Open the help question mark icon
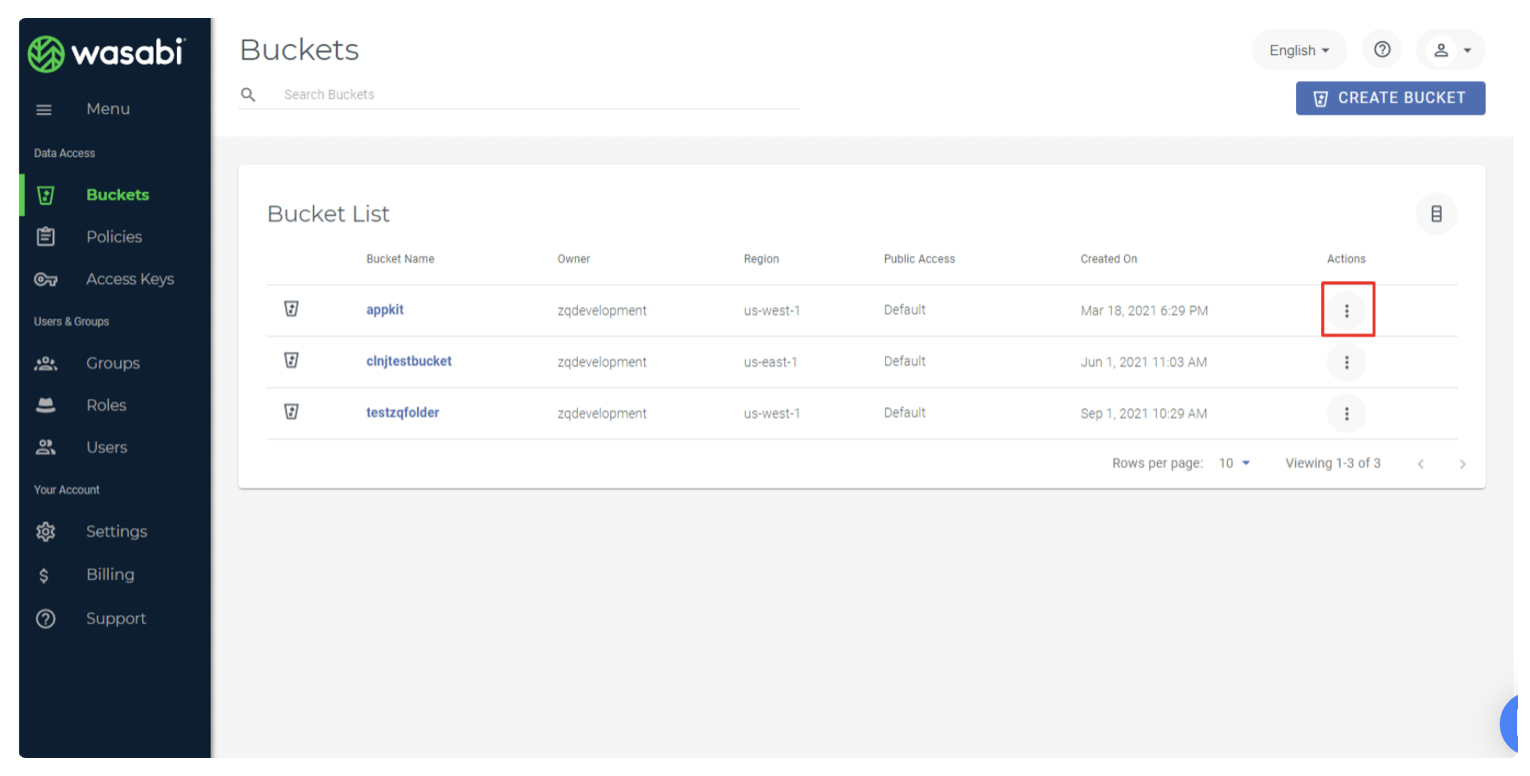Screen dimensions: 1530x776 [1382, 50]
